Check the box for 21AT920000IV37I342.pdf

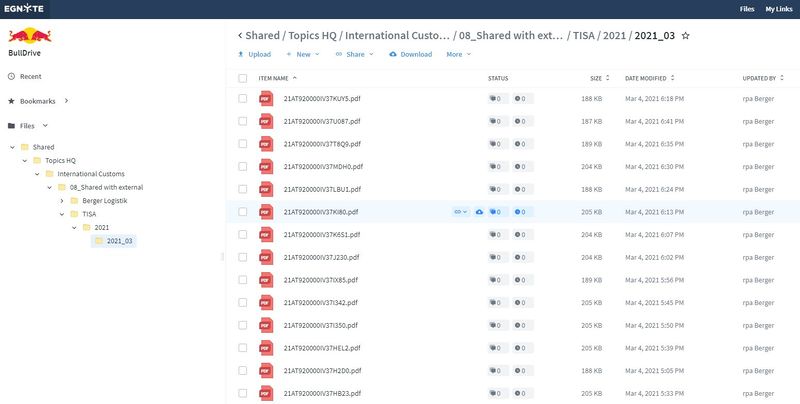[243, 302]
